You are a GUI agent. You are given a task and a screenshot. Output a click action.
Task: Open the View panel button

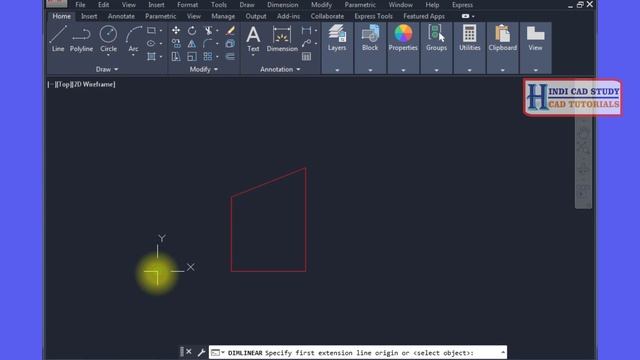click(x=536, y=38)
